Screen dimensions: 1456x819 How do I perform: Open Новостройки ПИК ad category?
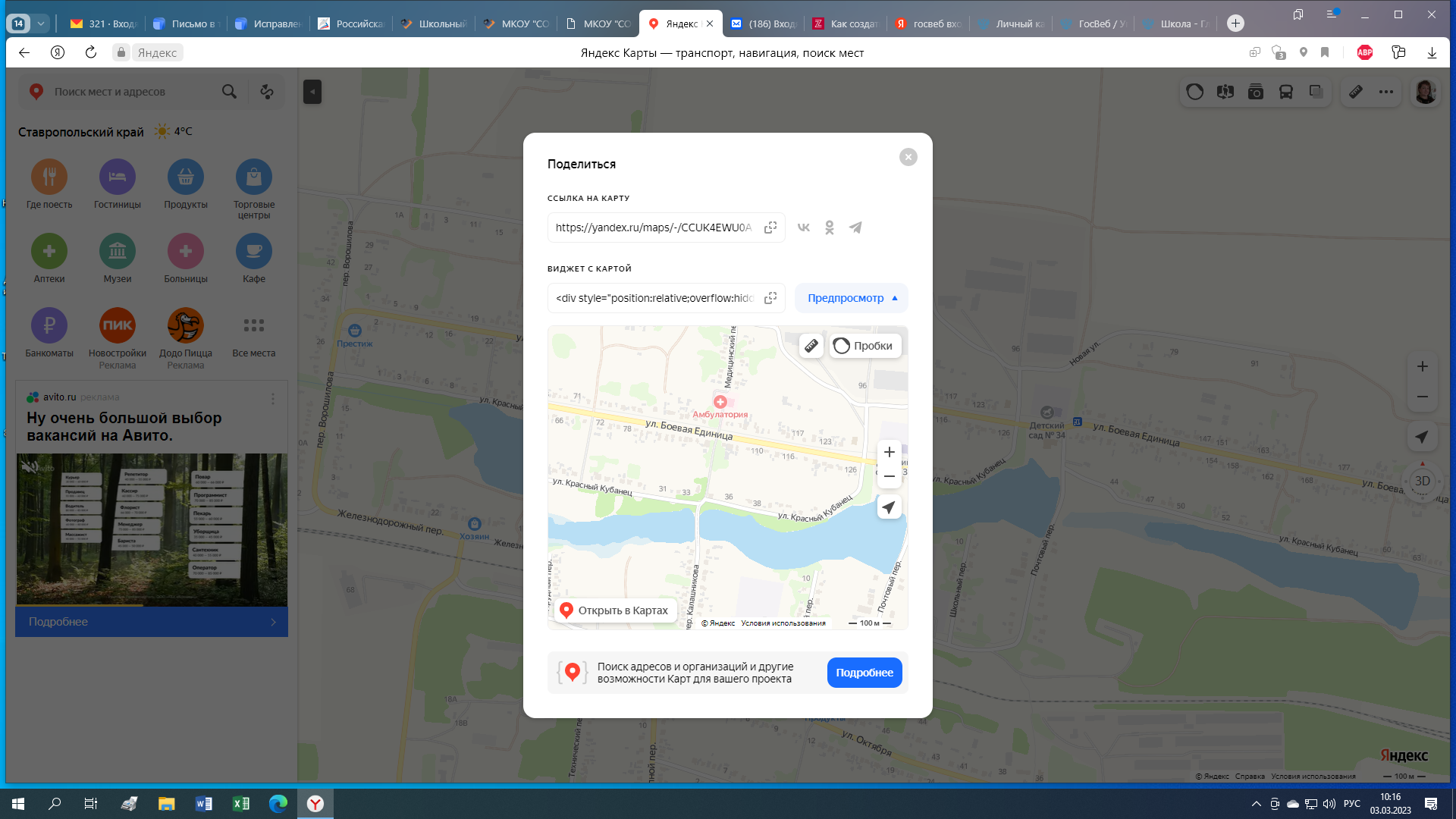click(118, 338)
